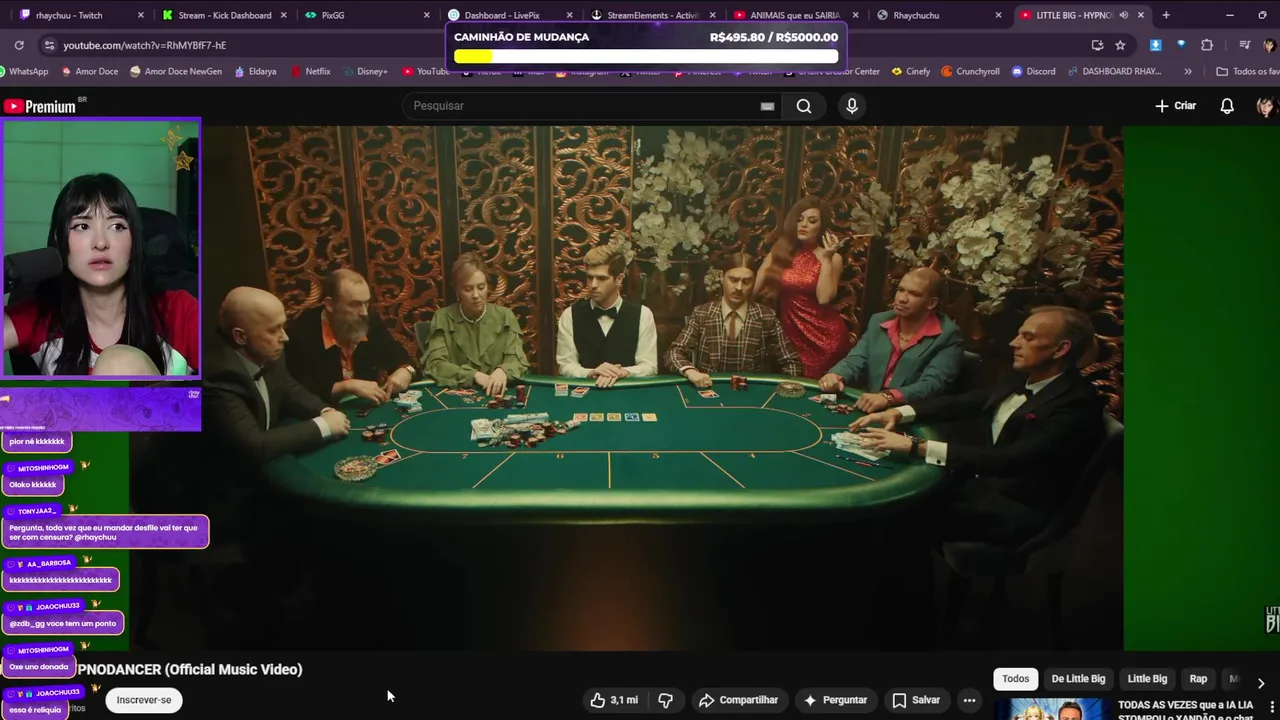Viewport: 1280px width, 720px height.
Task: Switch to the Rhaychuchu tab
Action: click(939, 15)
